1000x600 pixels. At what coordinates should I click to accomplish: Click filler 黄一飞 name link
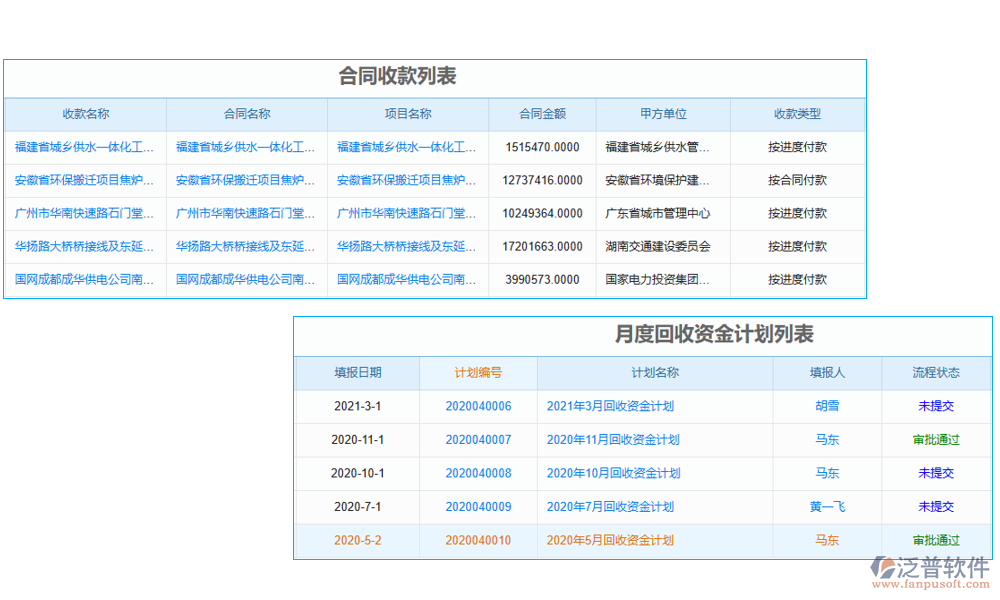click(x=825, y=507)
